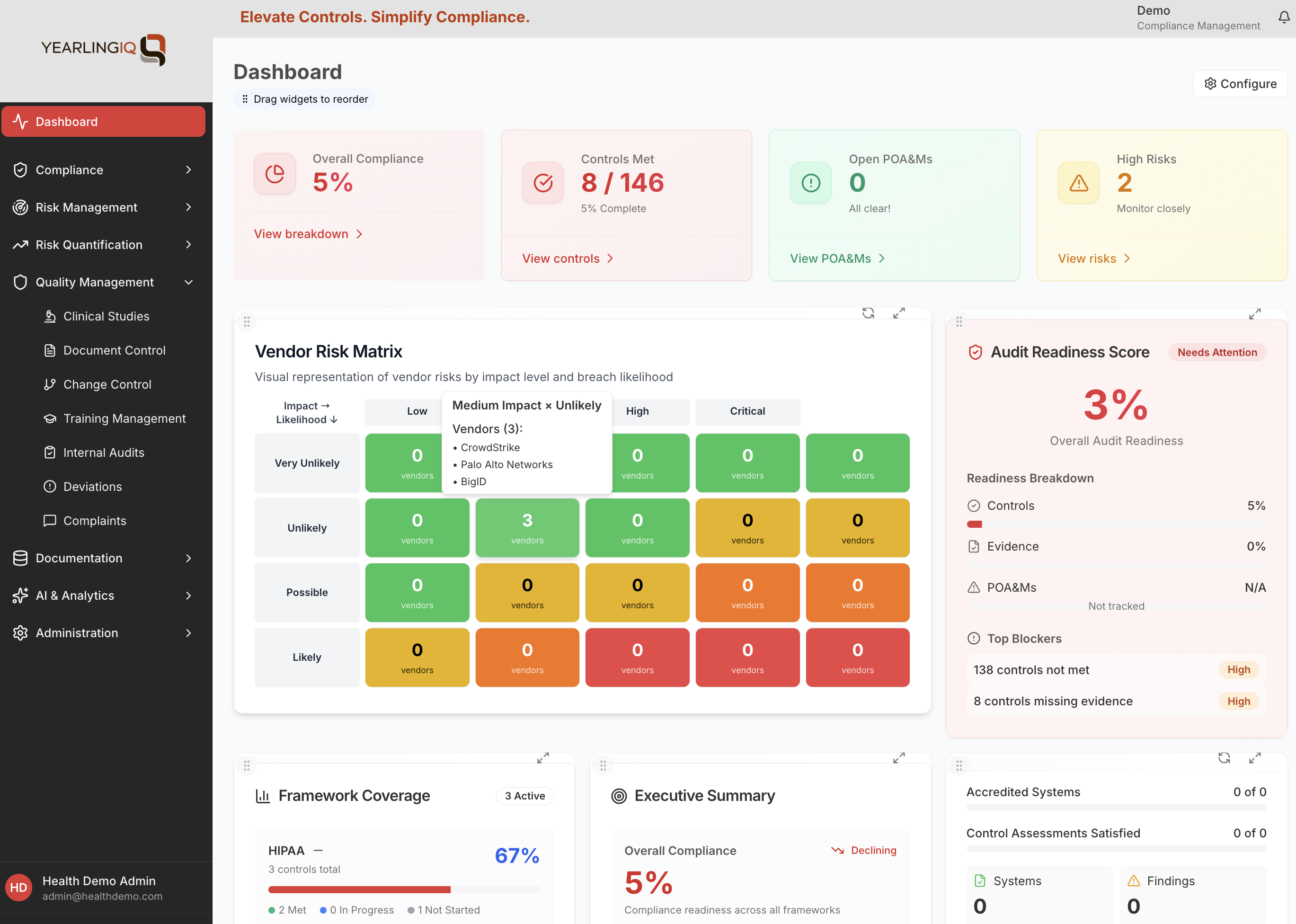The width and height of the screenshot is (1296, 924).
Task: Navigate to the Clinical Studies section
Action: click(x=106, y=316)
